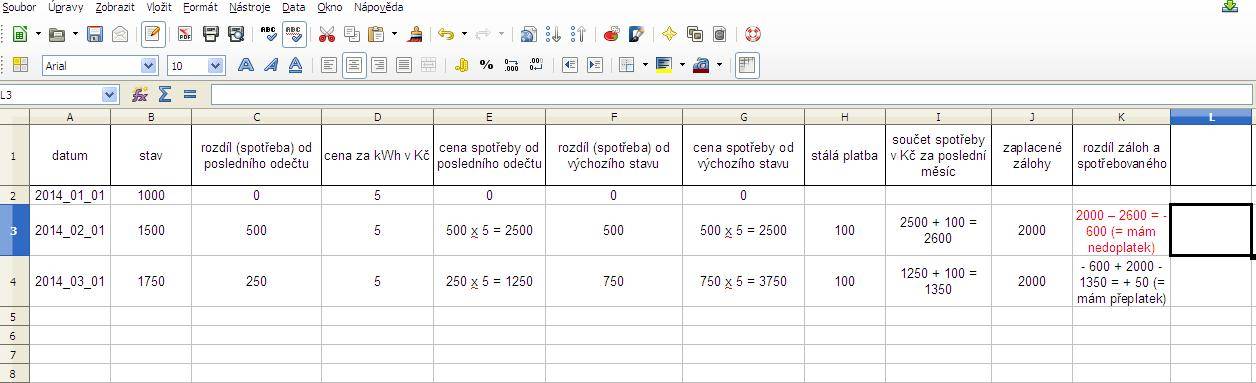Image resolution: width=1256 pixels, height=383 pixels.
Task: Open the Function Wizard
Action: click(140, 94)
